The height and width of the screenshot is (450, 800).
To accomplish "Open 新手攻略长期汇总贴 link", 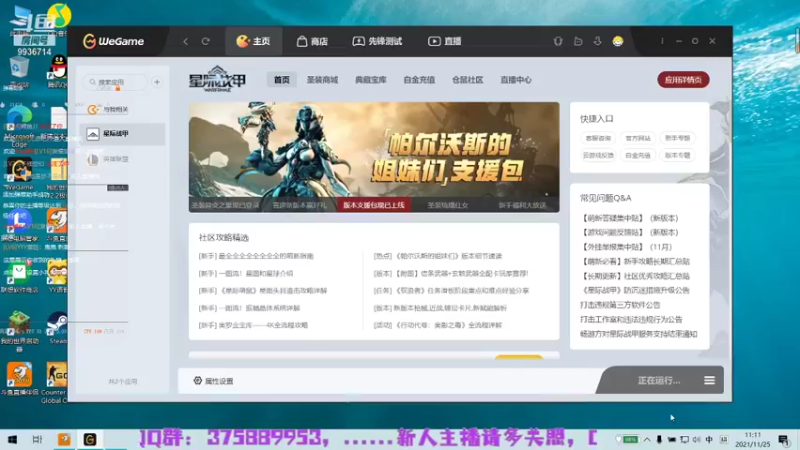I will coord(635,262).
